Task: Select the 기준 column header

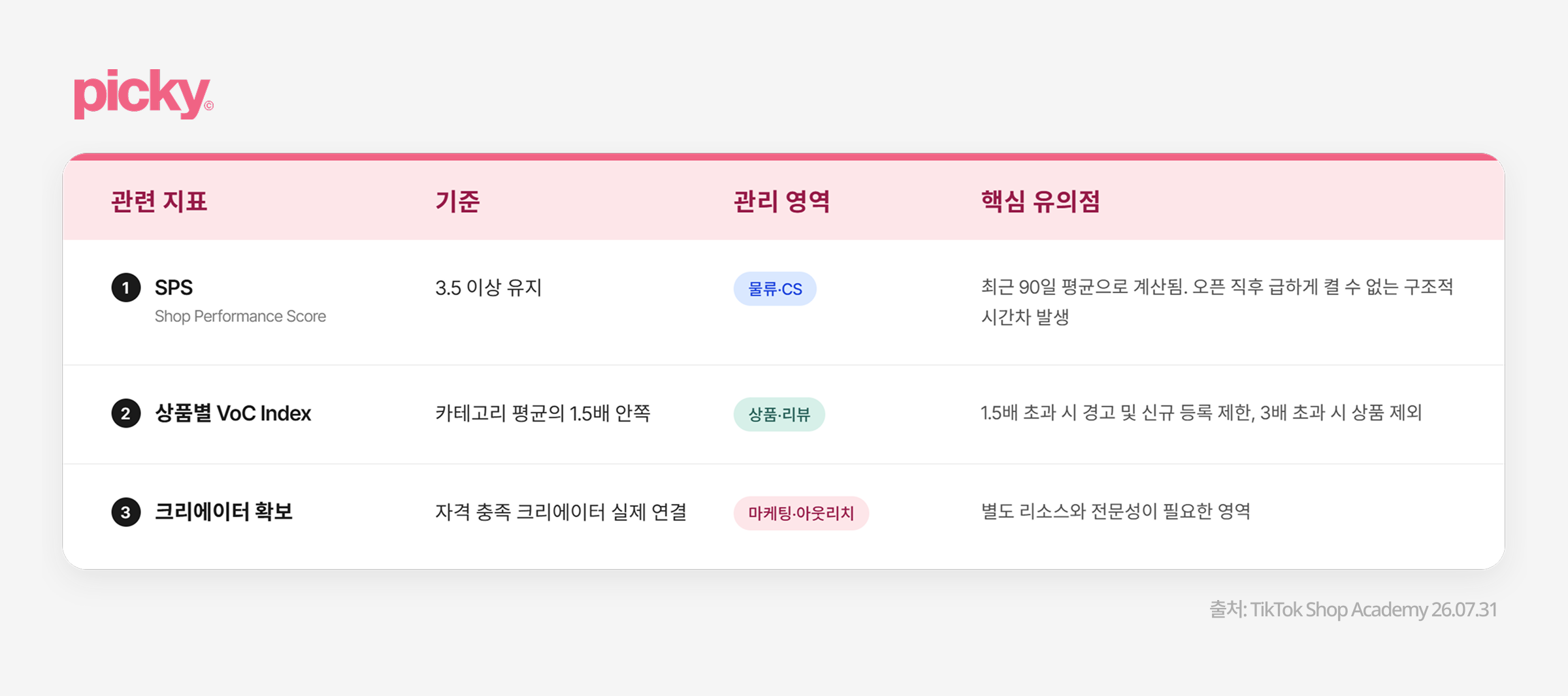Action: pos(457,201)
